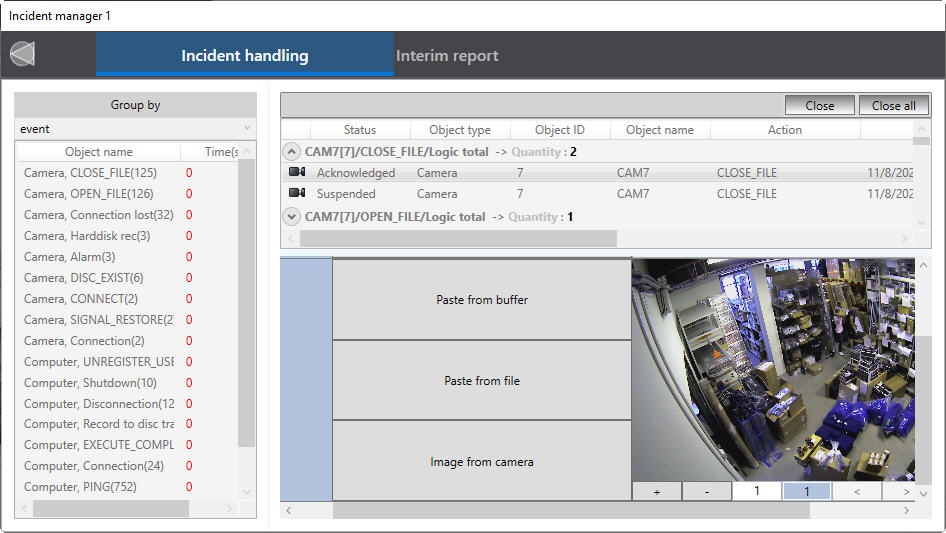The width and height of the screenshot is (946, 533).
Task: Select the Incident handling tab
Action: pos(244,56)
